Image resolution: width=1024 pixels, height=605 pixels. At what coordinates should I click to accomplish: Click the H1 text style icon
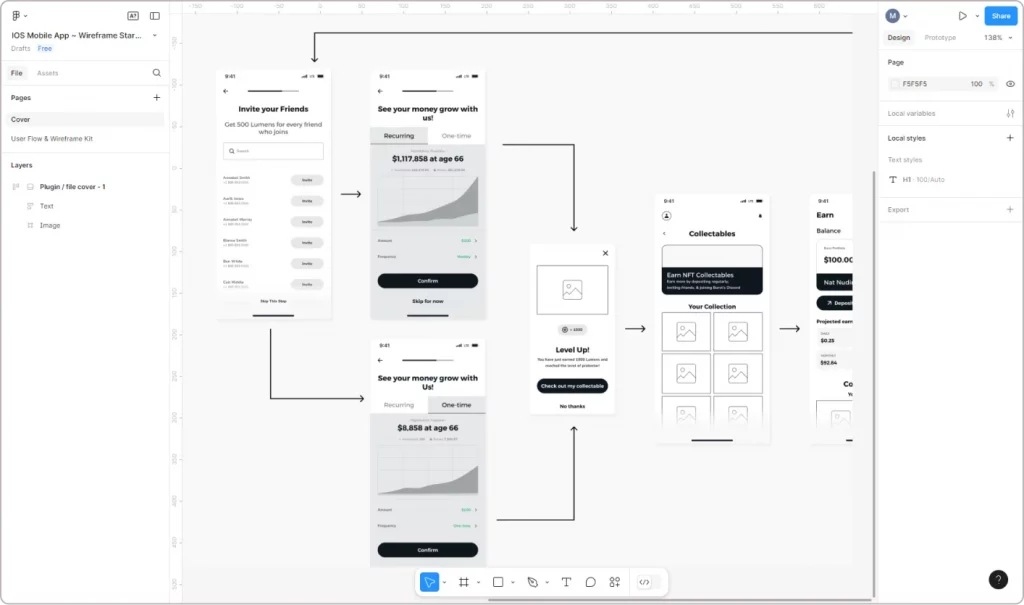(x=893, y=180)
